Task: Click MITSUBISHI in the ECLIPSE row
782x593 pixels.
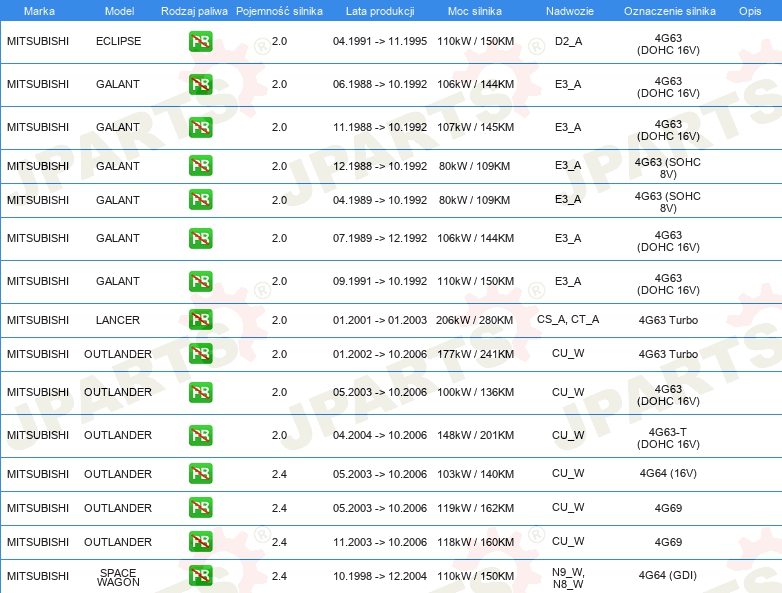Action: (x=38, y=41)
